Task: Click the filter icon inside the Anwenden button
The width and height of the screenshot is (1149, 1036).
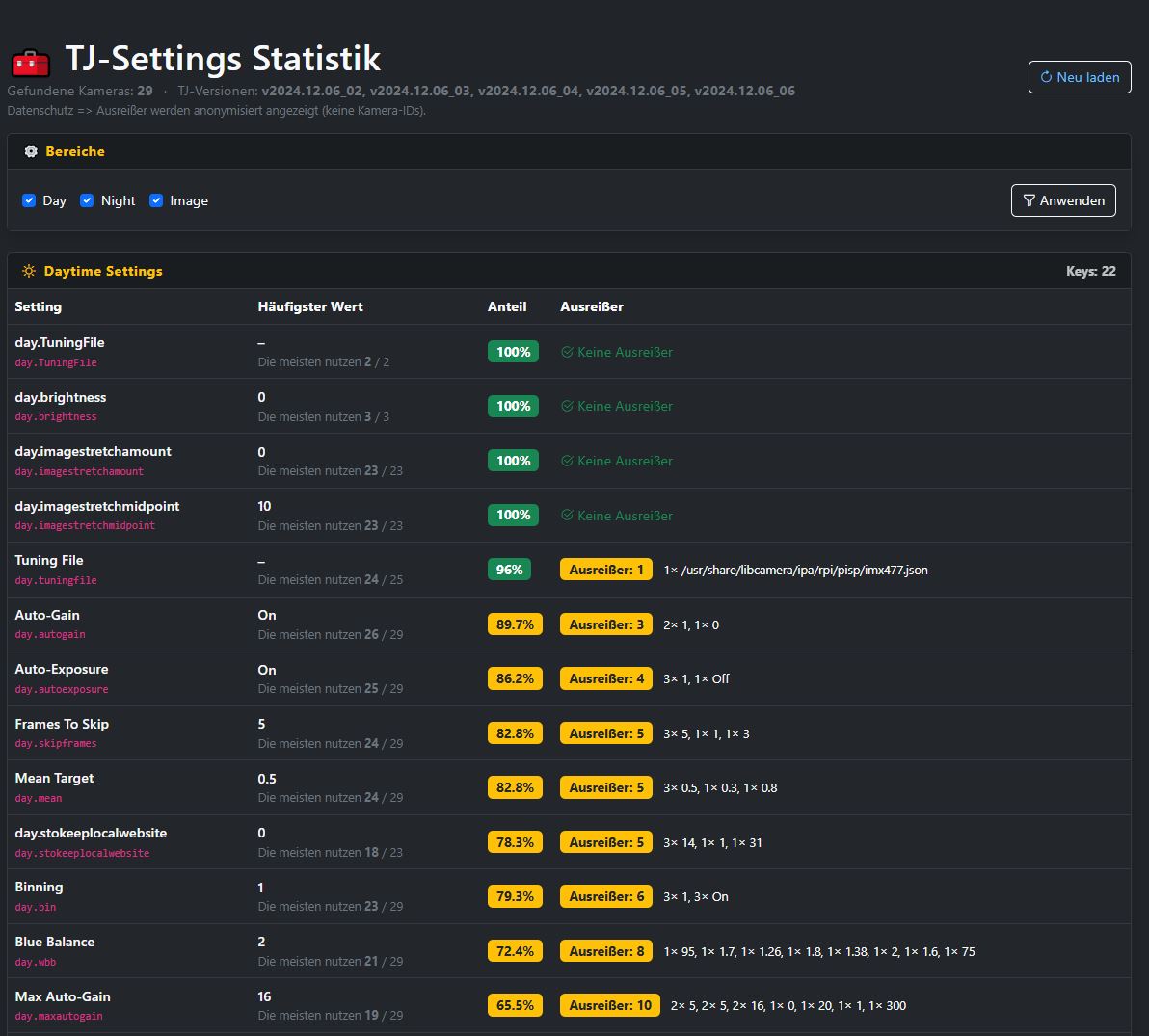Action: (x=1029, y=200)
